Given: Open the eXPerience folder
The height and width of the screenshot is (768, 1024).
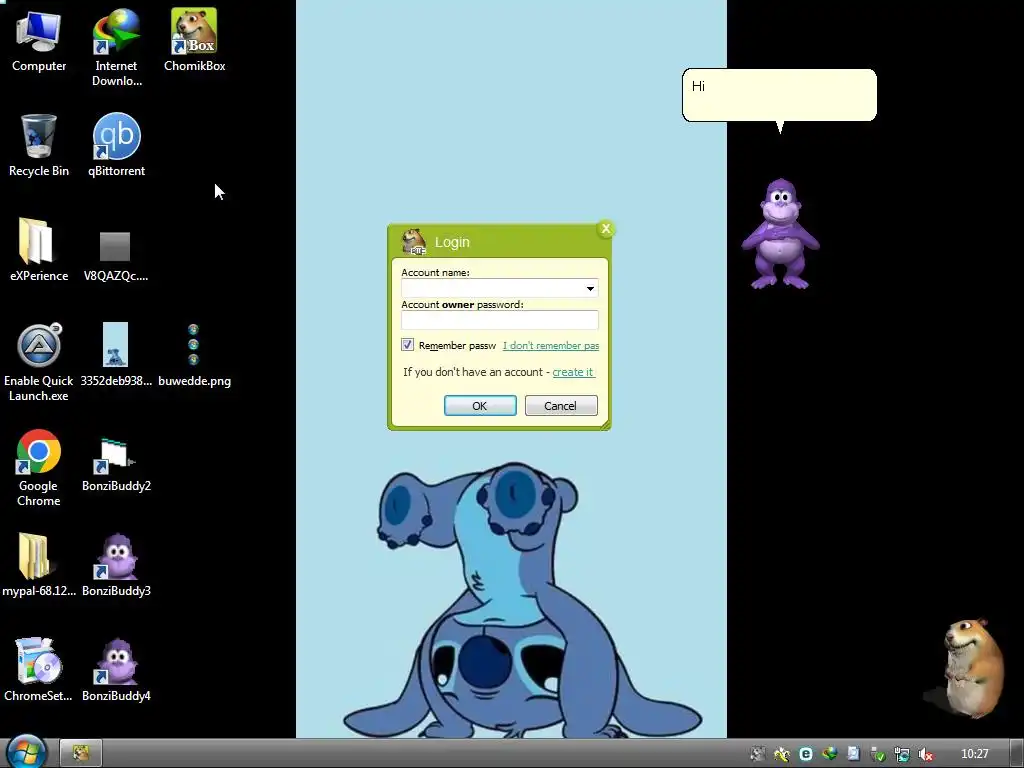Looking at the screenshot, I should 39,251.
